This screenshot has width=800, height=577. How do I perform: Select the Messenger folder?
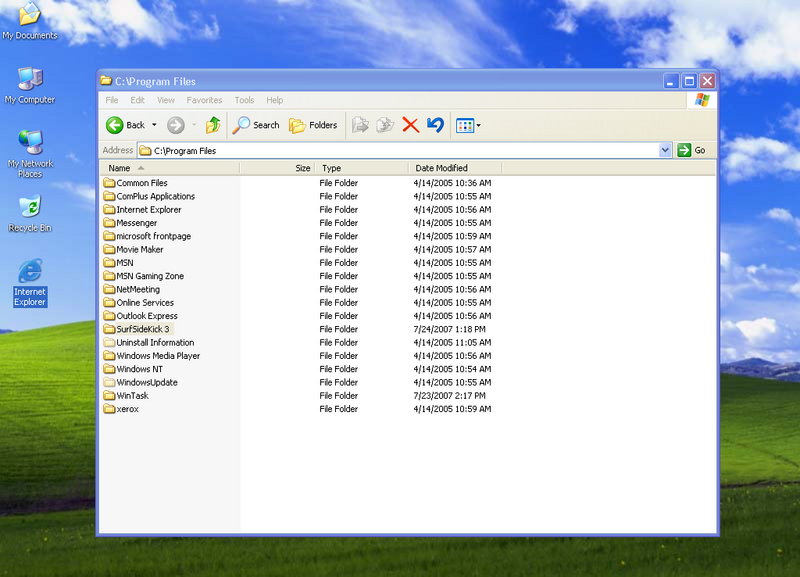click(130, 223)
